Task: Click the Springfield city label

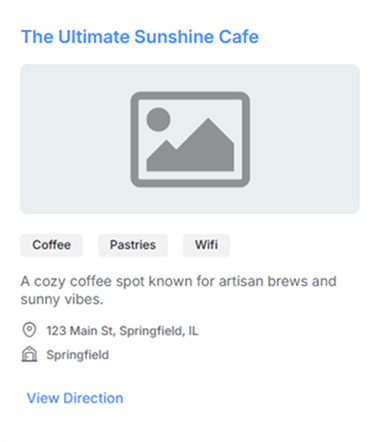Action: pyautogui.click(x=77, y=355)
